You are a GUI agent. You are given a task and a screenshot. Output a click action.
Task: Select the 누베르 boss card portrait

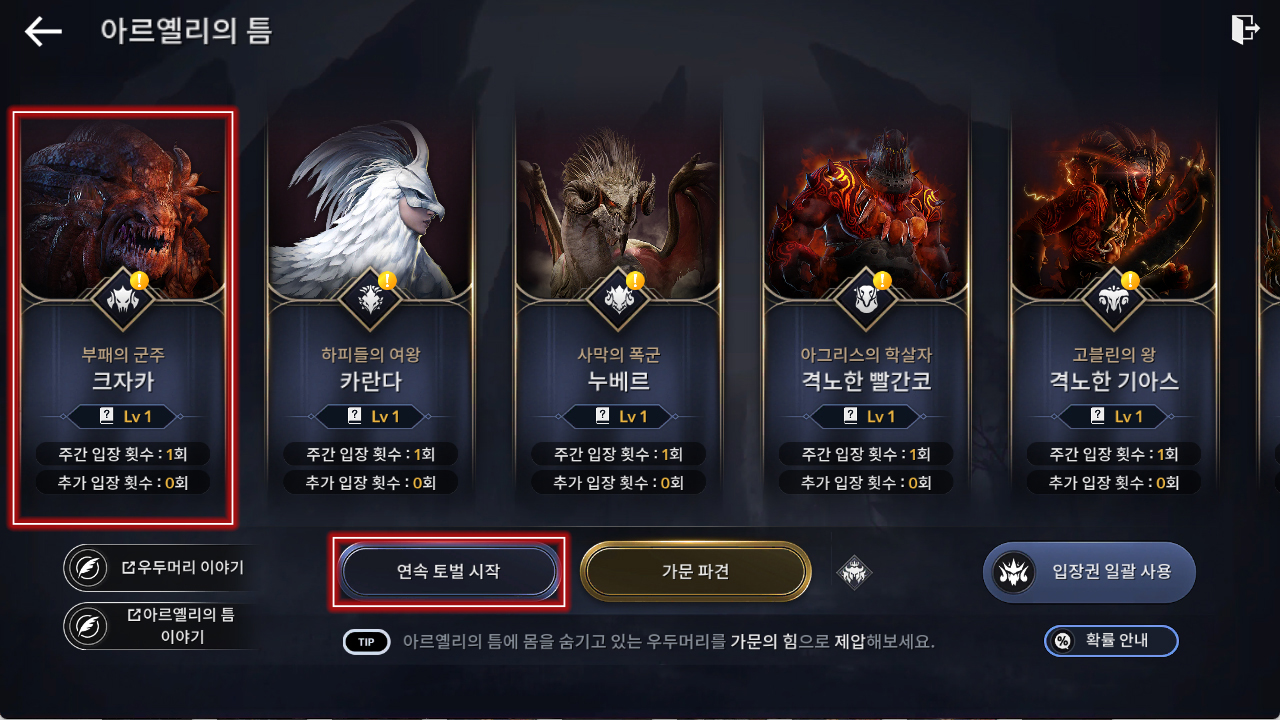618,205
